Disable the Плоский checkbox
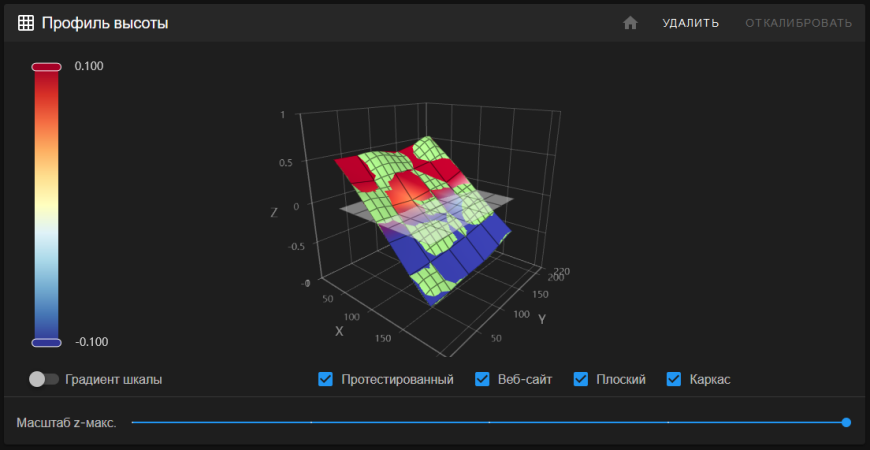The height and width of the screenshot is (450, 870). [581, 379]
